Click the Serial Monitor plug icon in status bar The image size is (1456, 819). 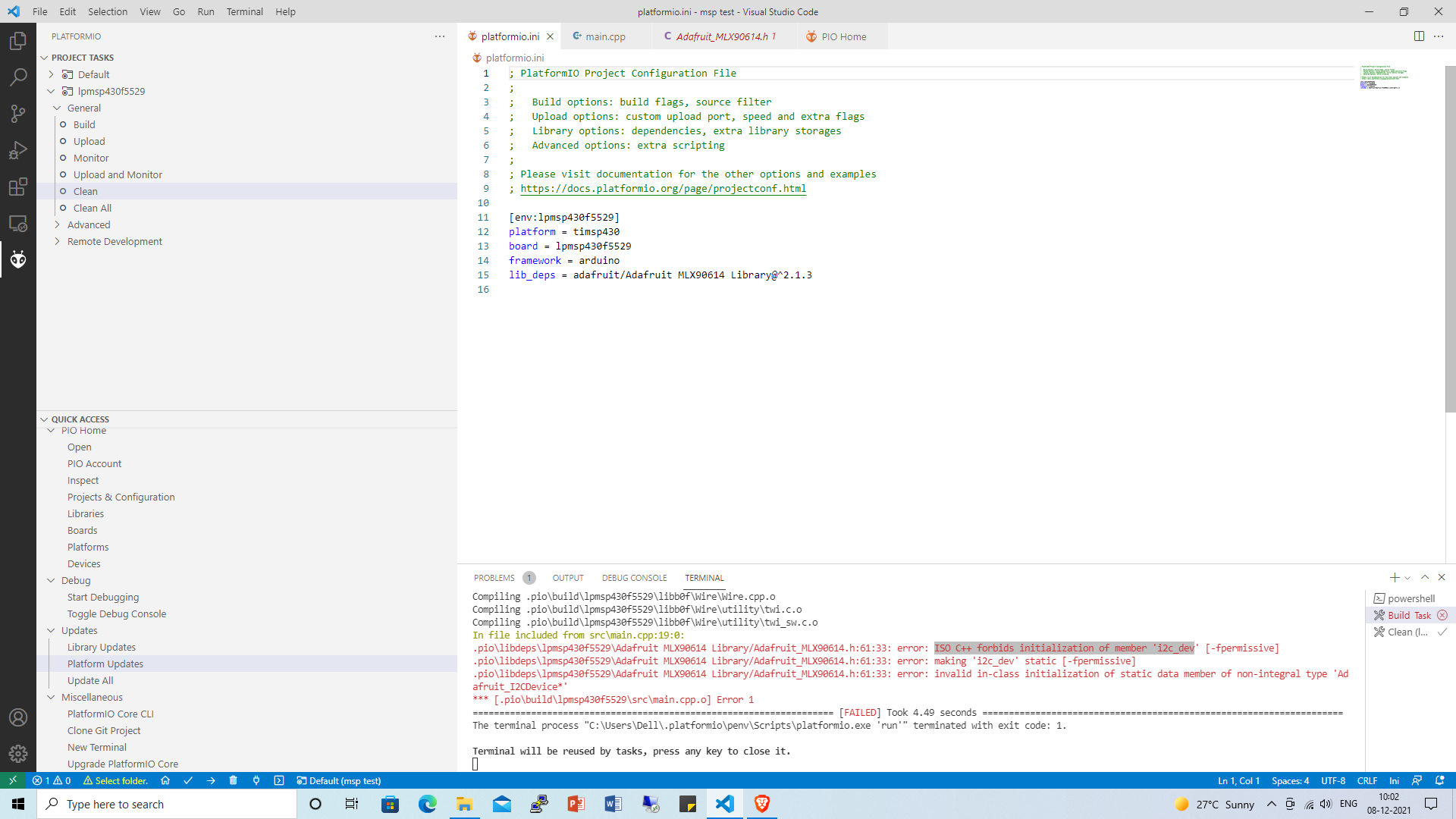coord(256,780)
